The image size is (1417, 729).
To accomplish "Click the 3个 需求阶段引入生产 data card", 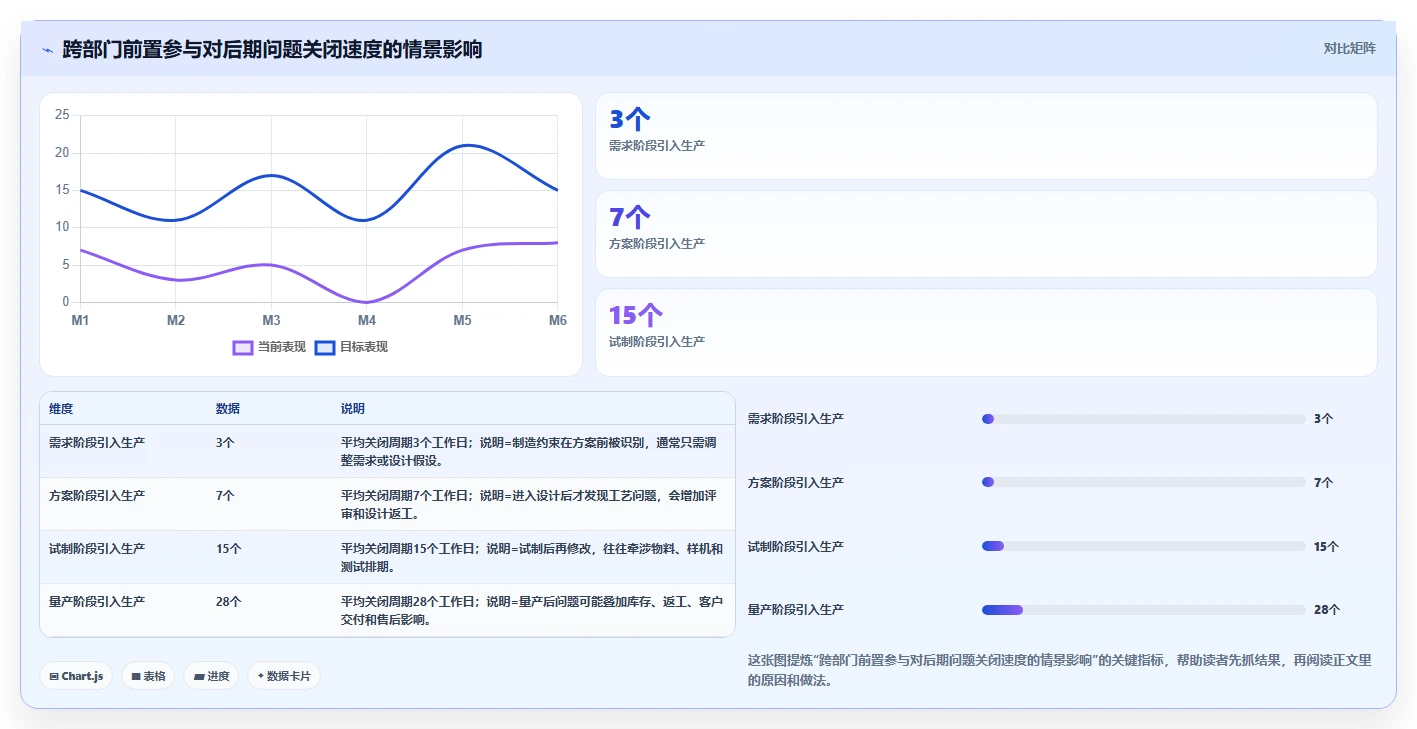I will click(x=986, y=136).
